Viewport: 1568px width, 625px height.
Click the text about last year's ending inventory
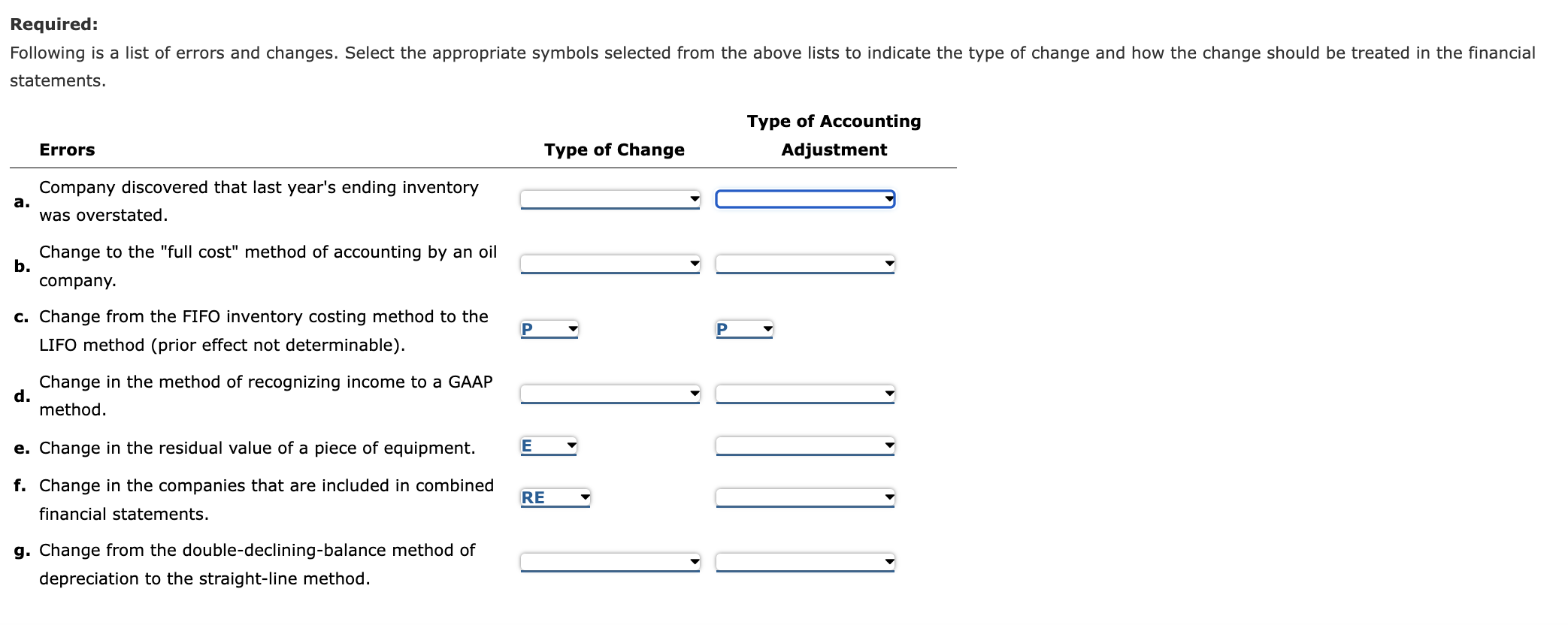pyautogui.click(x=259, y=201)
